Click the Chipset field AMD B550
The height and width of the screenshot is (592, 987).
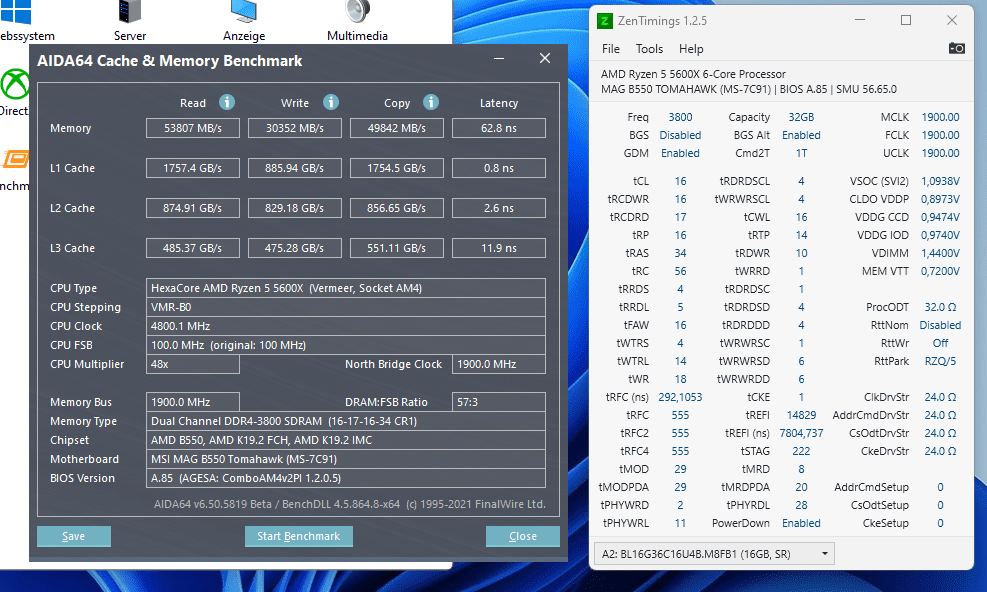346,440
